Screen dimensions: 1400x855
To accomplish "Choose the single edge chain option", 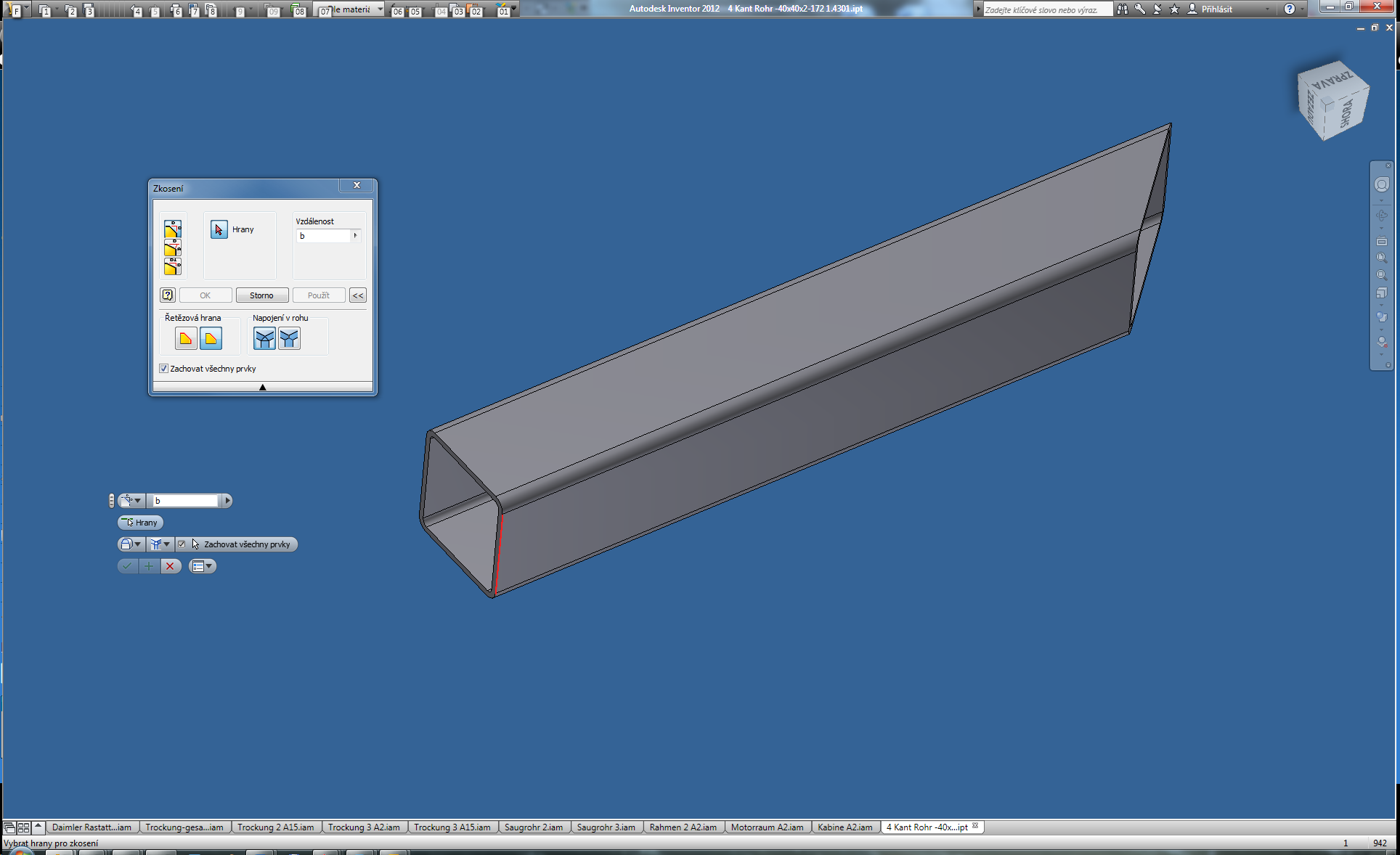I will coord(211,338).
